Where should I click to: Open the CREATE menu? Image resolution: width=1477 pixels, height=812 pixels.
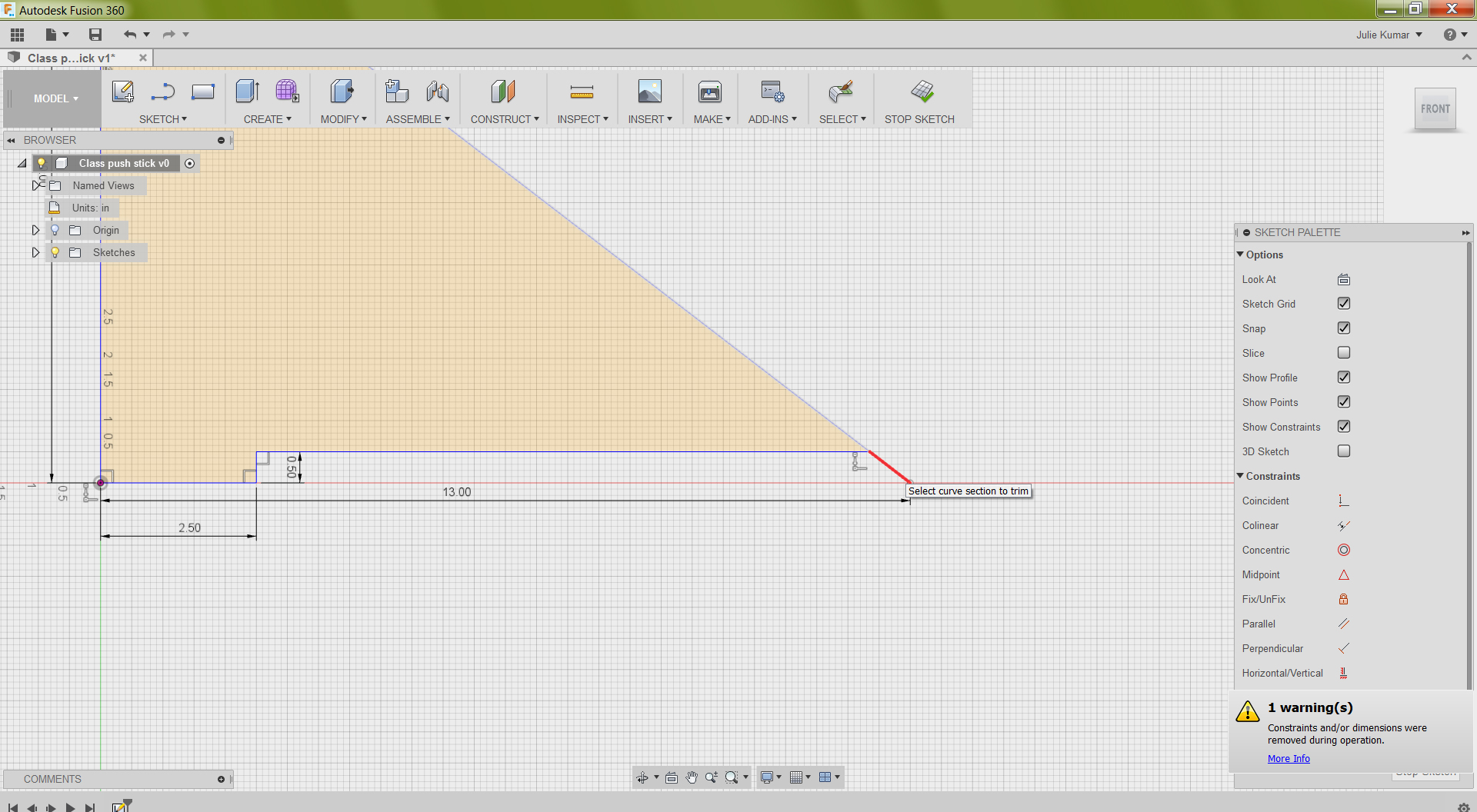pos(267,119)
